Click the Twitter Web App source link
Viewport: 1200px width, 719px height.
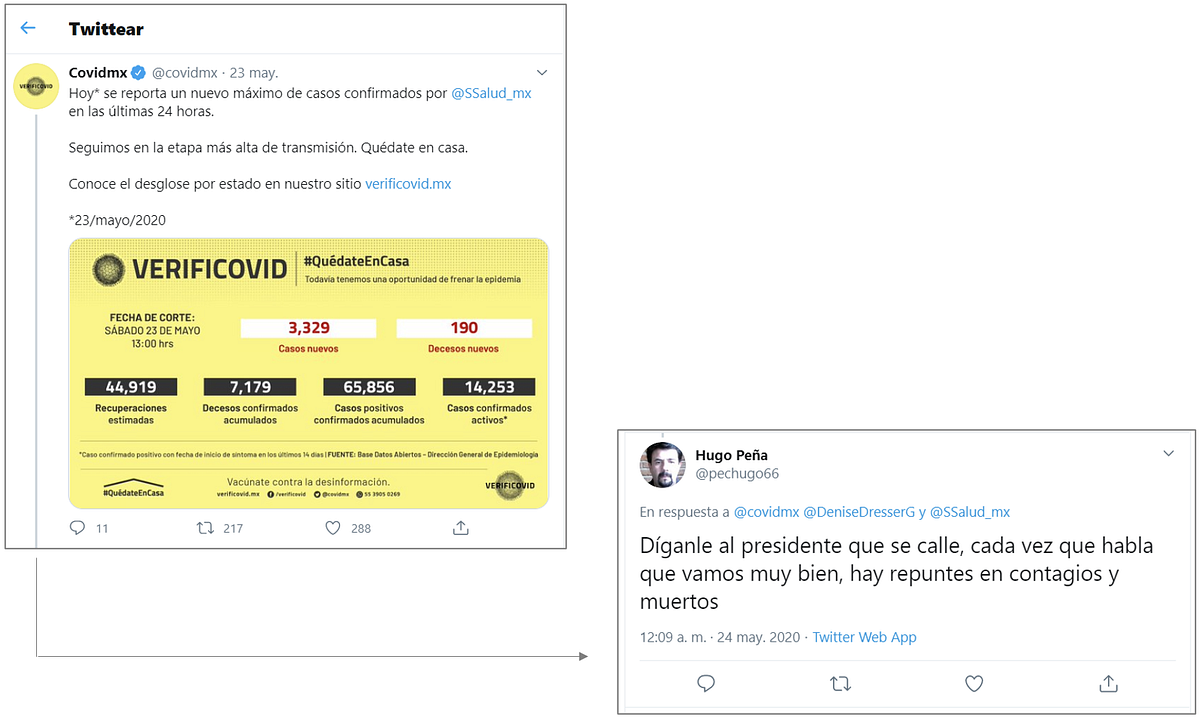[x=864, y=637]
